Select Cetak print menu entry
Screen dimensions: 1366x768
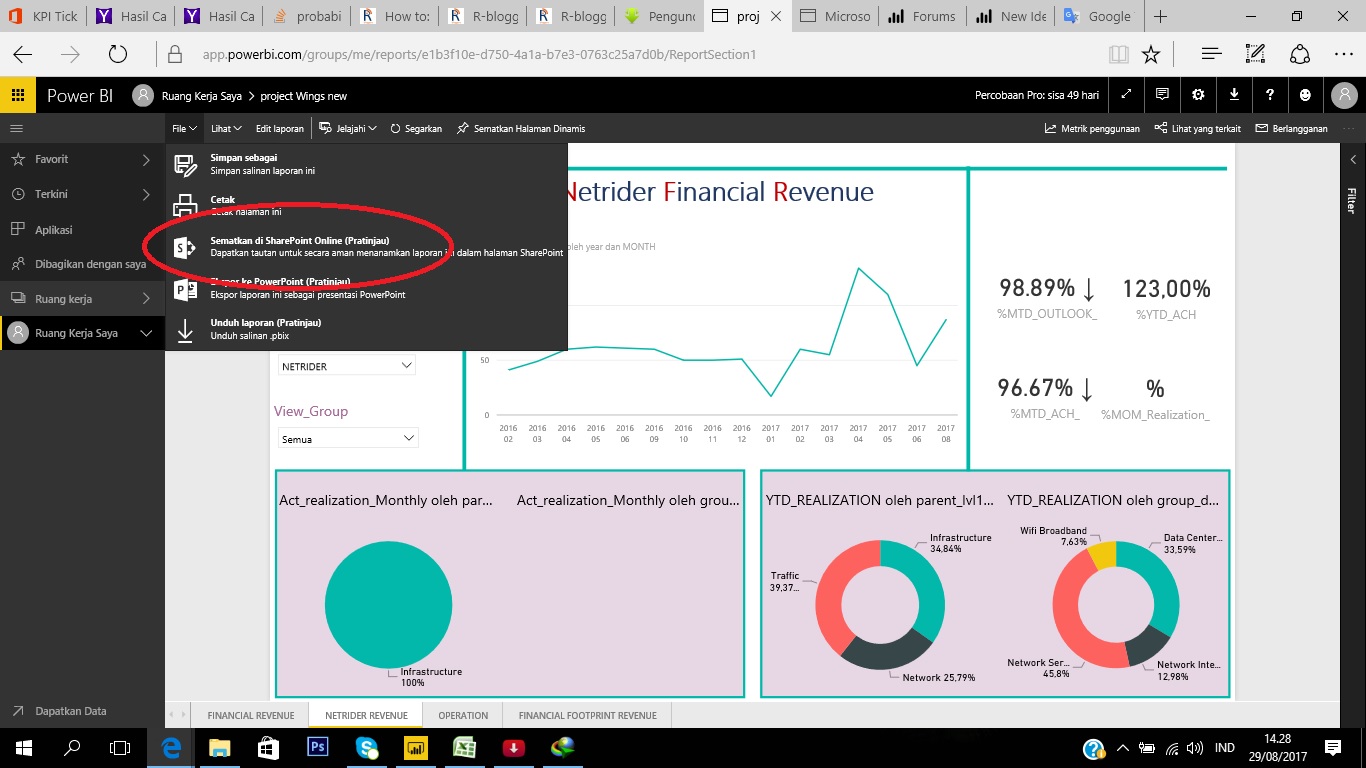pyautogui.click(x=366, y=205)
